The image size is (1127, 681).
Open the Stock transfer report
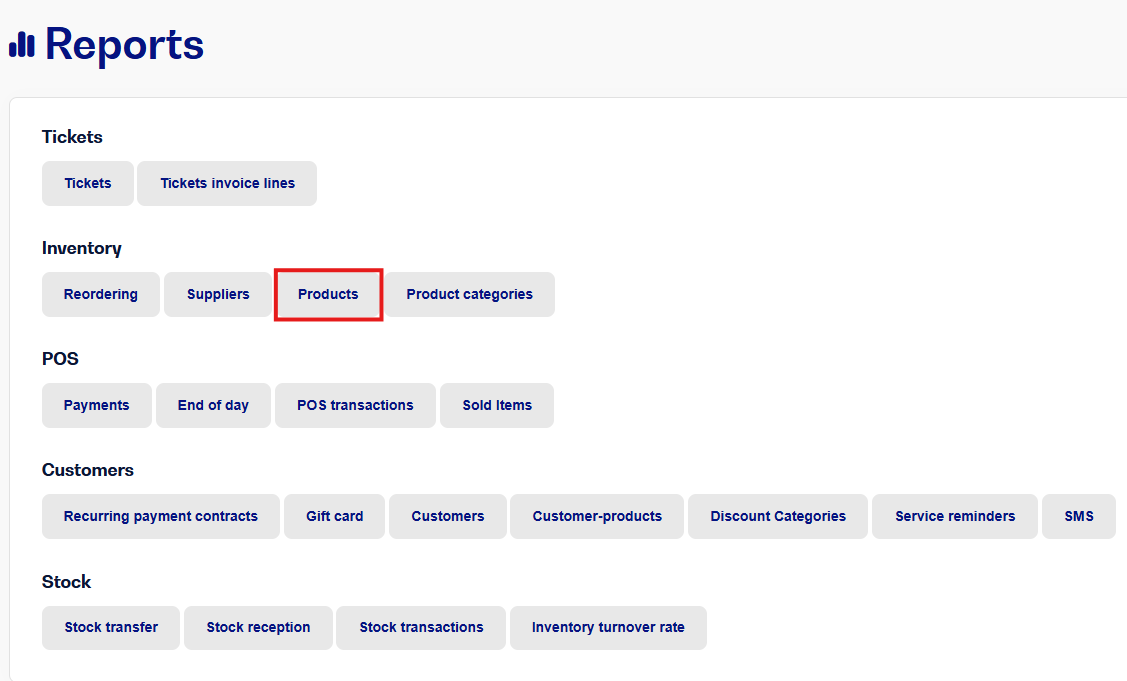click(111, 628)
